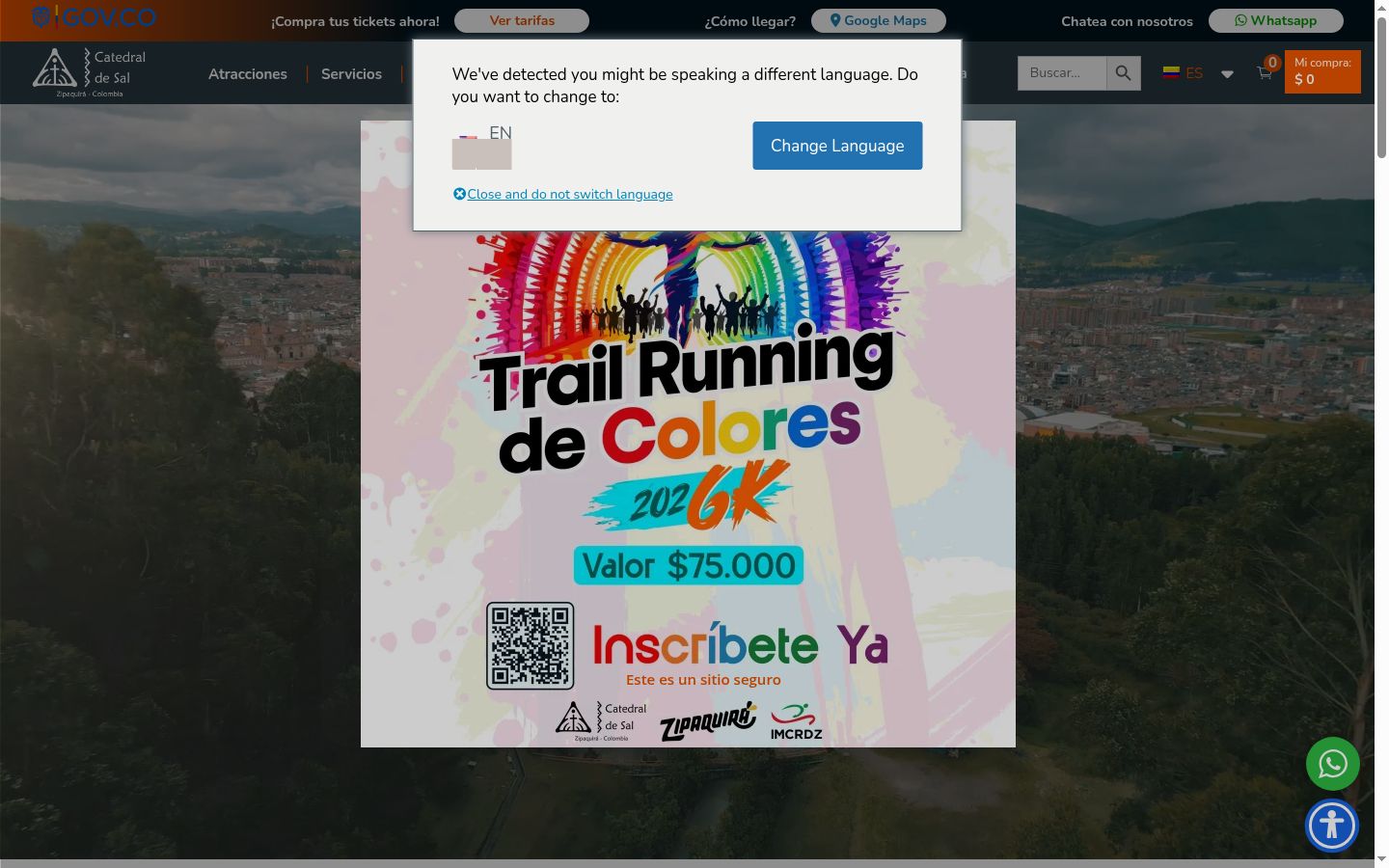Click the Ver tarifas button
1389x868 pixels.
522,20
